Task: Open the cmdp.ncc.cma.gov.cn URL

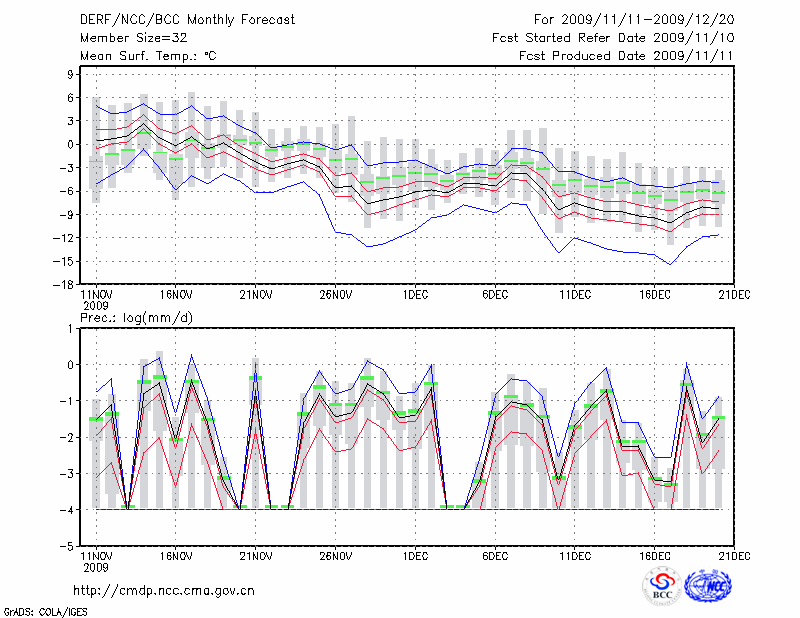Action: pyautogui.click(x=165, y=591)
